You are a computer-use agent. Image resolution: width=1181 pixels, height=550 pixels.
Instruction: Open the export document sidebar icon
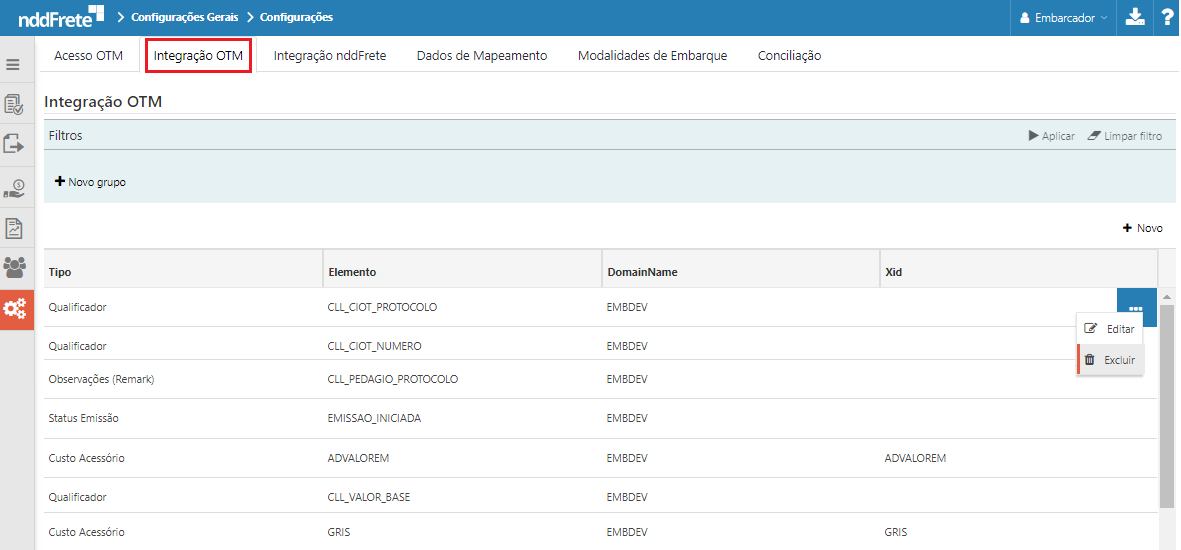14,143
